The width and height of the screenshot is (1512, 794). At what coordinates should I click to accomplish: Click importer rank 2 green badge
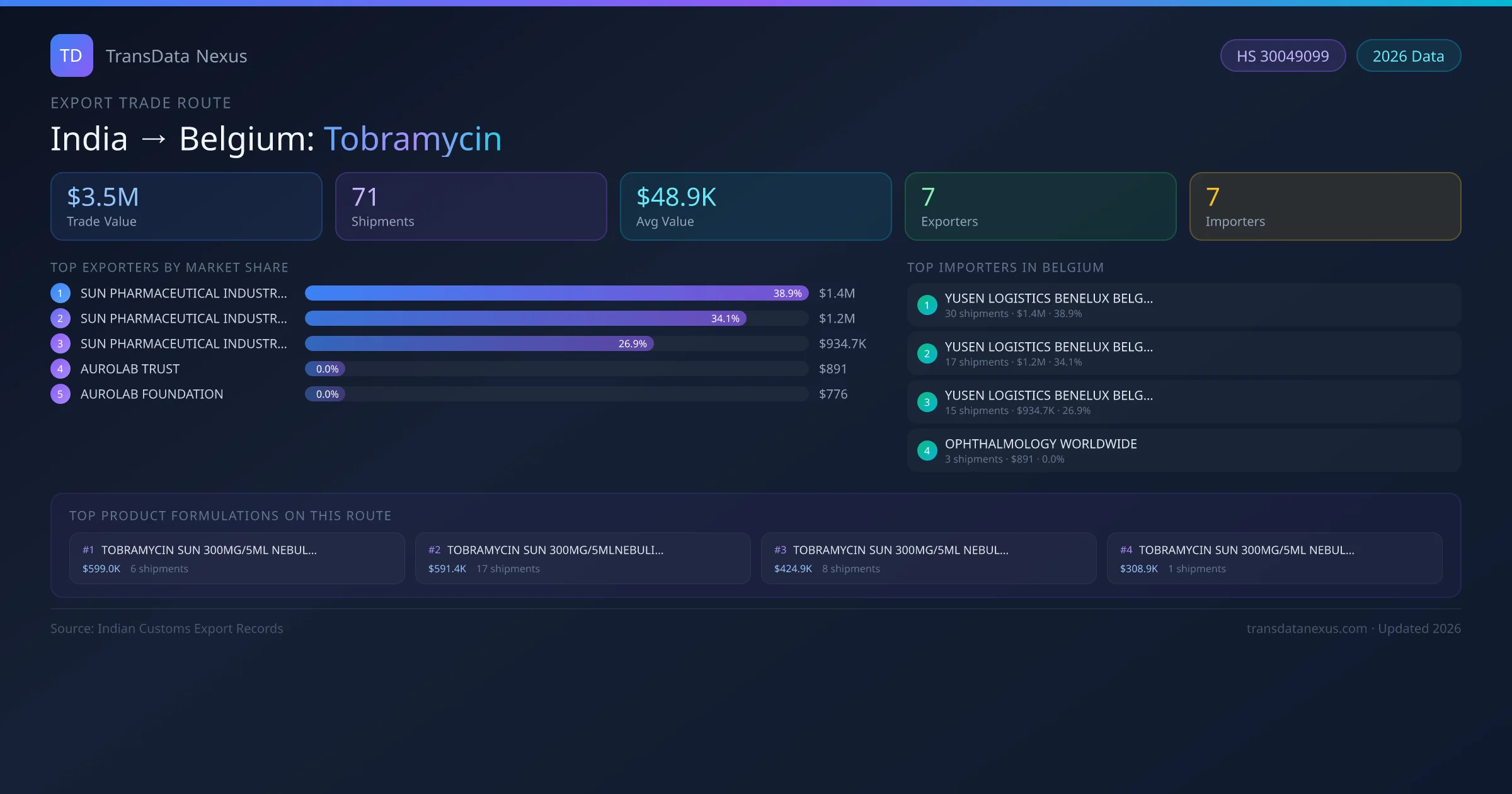pyautogui.click(x=927, y=354)
